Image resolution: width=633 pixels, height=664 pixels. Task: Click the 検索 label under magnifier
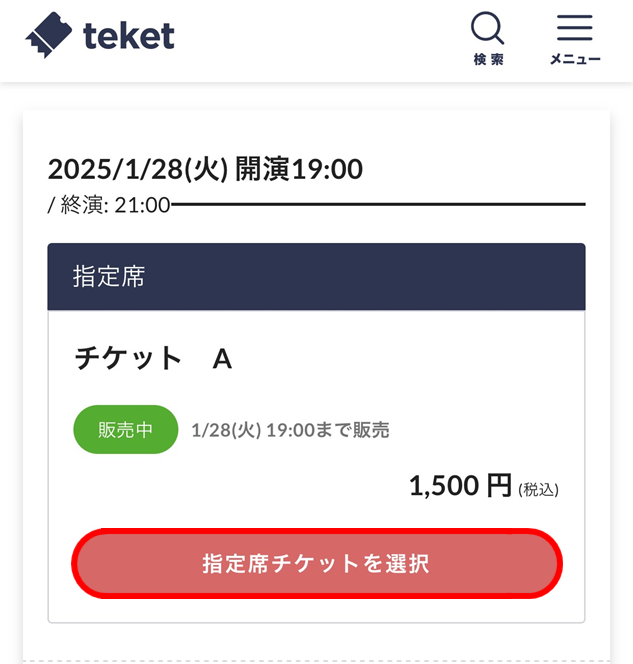tap(488, 59)
